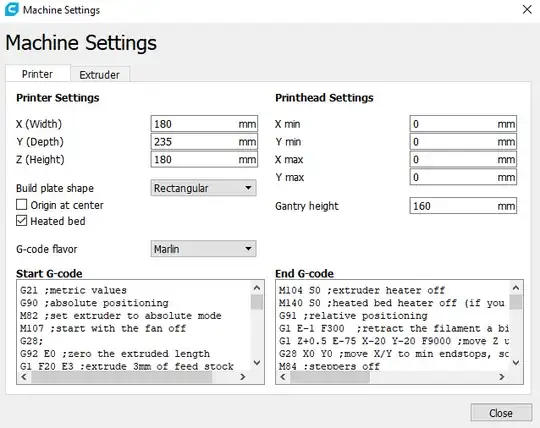Click Start G-code horizontal scrollbar thumb
This screenshot has height=428, width=540.
(x=122, y=377)
